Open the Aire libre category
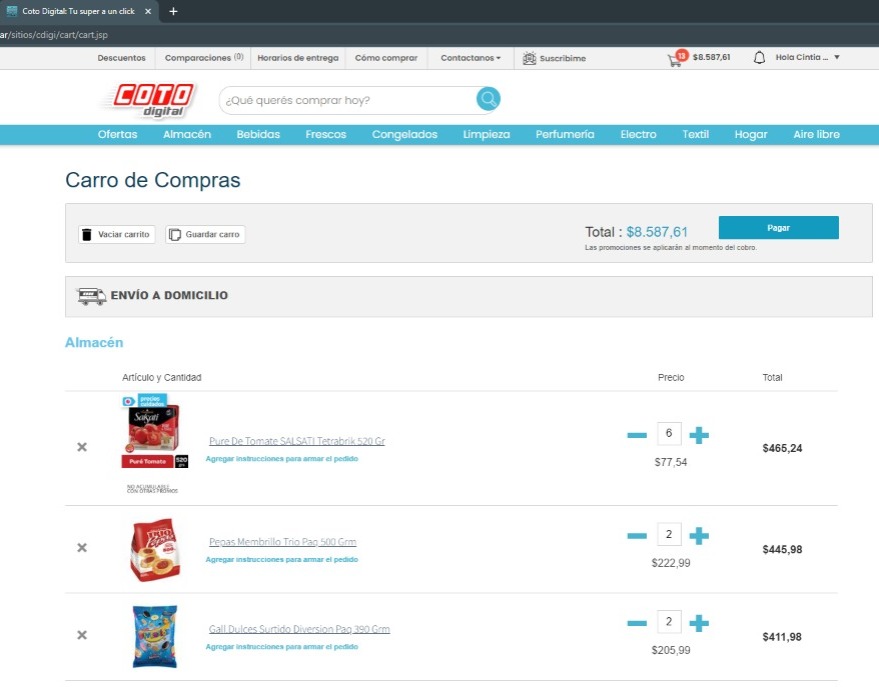The height and width of the screenshot is (687, 879). click(x=816, y=134)
